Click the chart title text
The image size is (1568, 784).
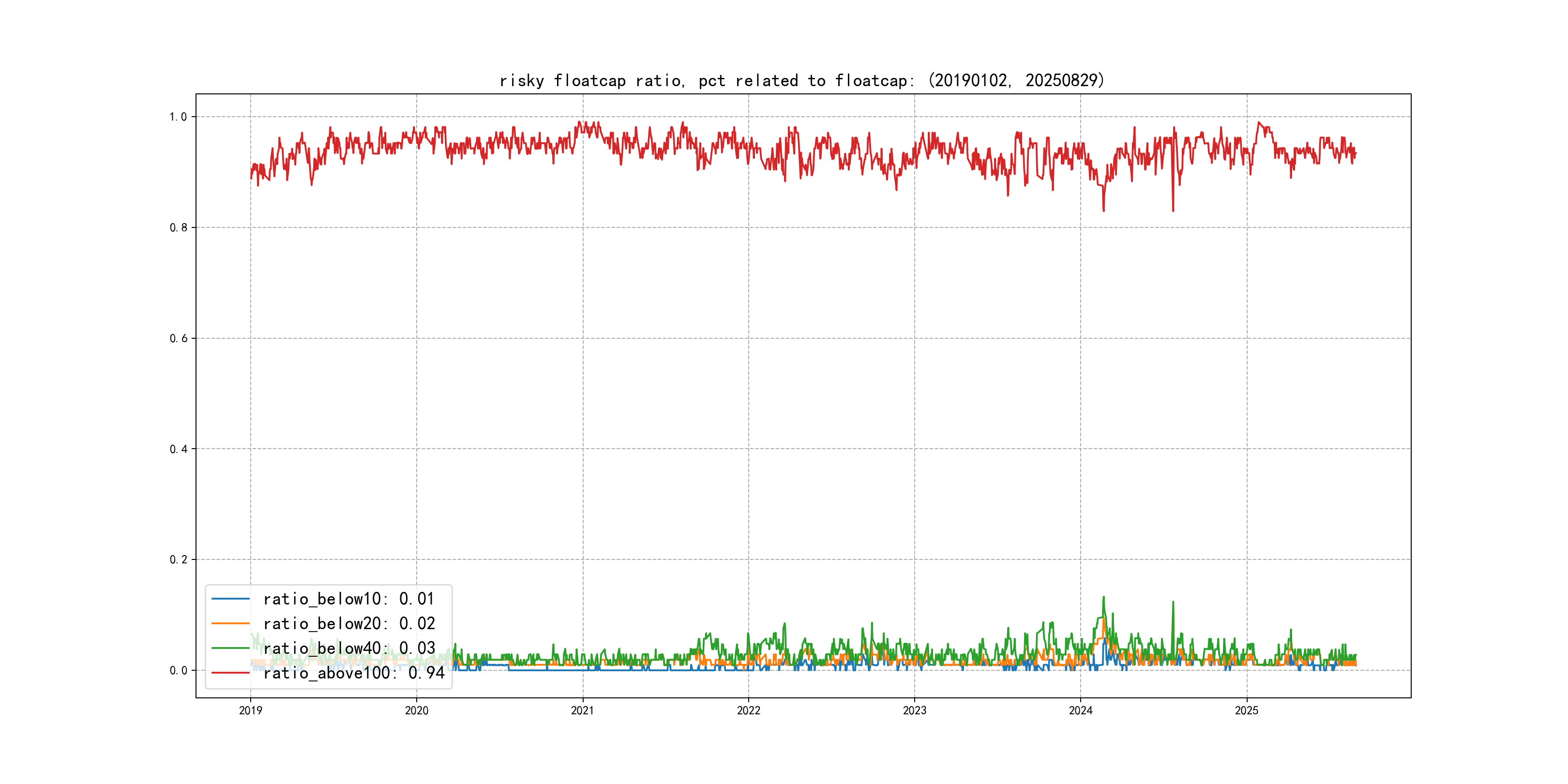801,80
